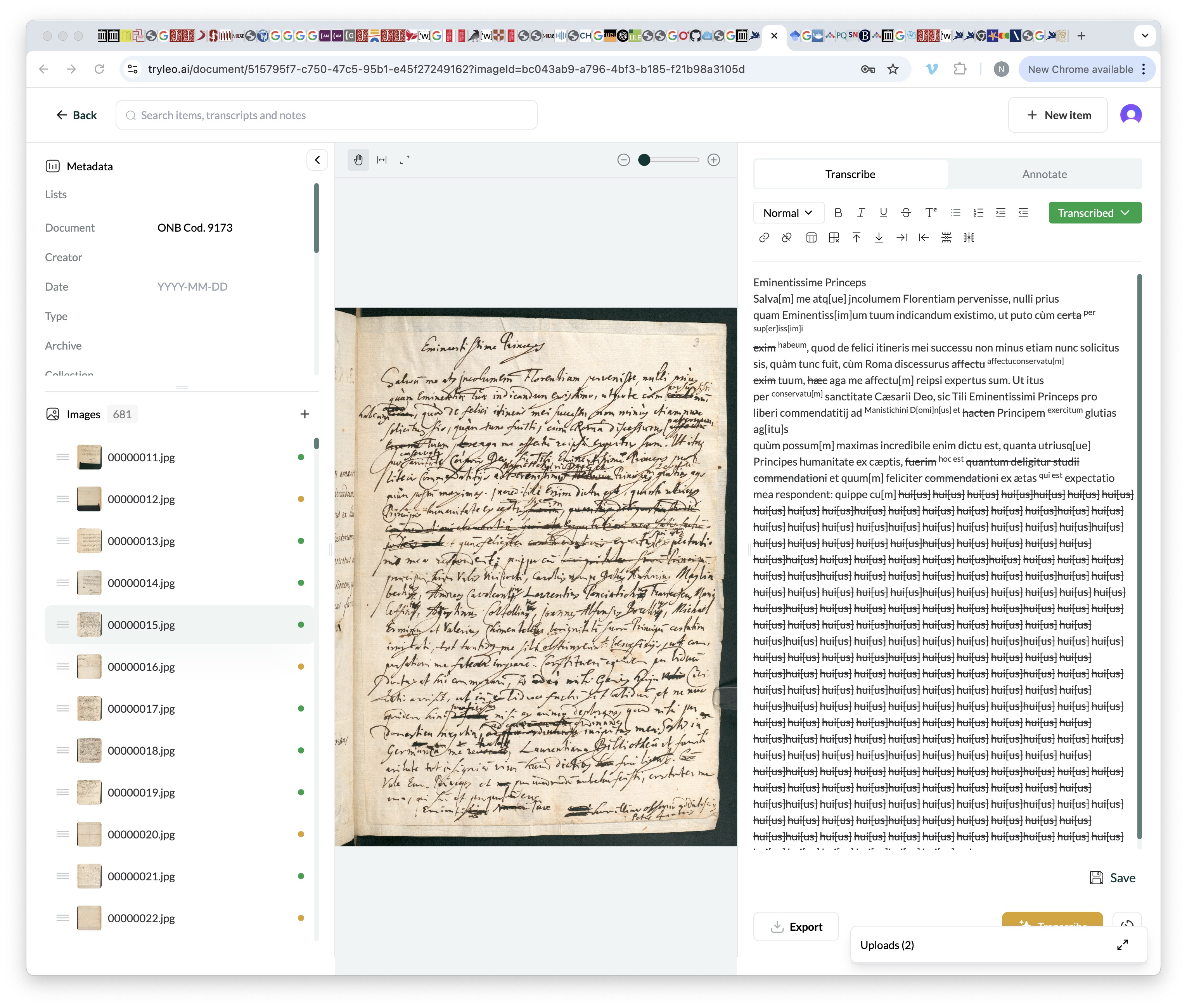Viewport: 1187px width, 1008px height.
Task: Insert a table in the editor
Action: tap(811, 238)
